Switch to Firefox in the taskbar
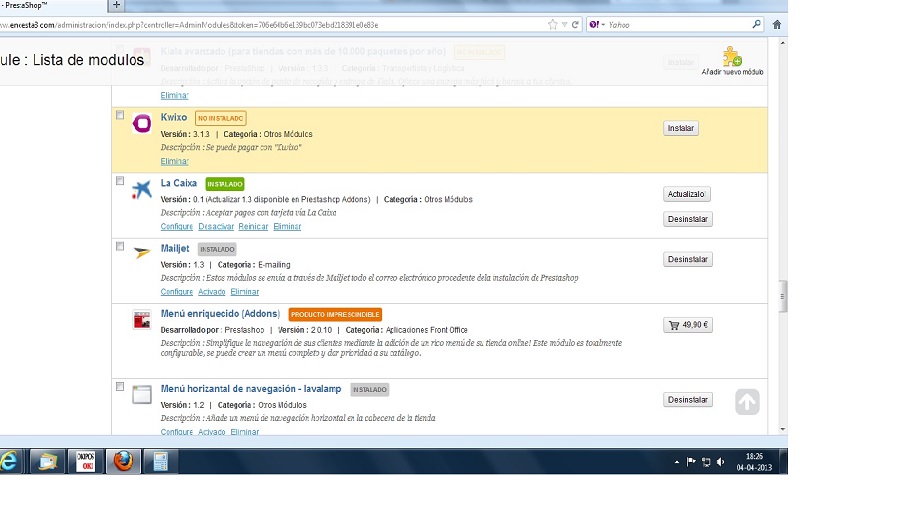Image resolution: width=900 pixels, height=506 pixels. [123, 461]
